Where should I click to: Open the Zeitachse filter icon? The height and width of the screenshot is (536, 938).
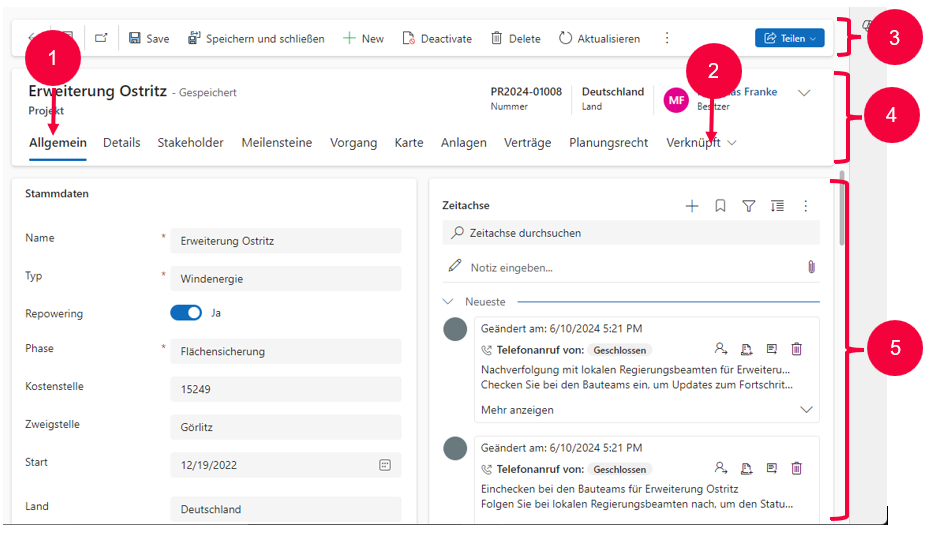pos(748,206)
